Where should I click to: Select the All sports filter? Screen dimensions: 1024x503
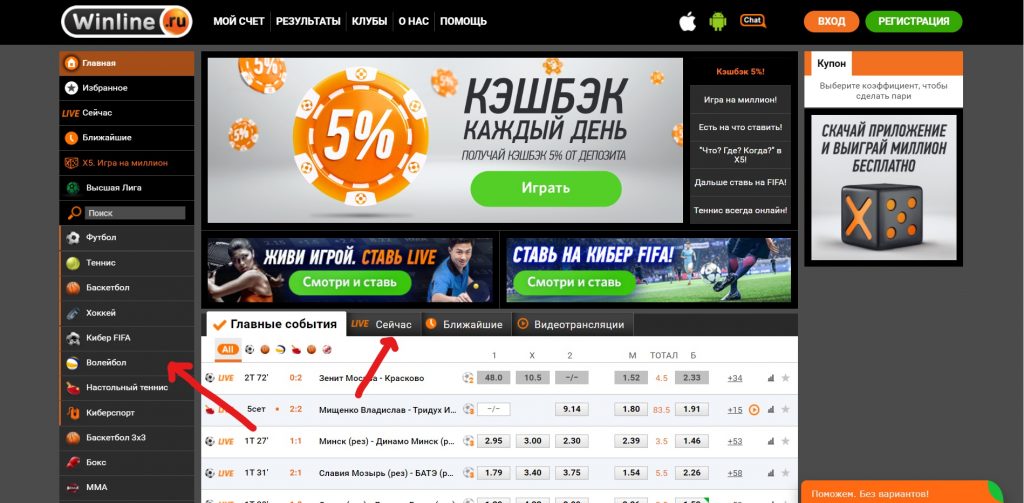(x=227, y=349)
